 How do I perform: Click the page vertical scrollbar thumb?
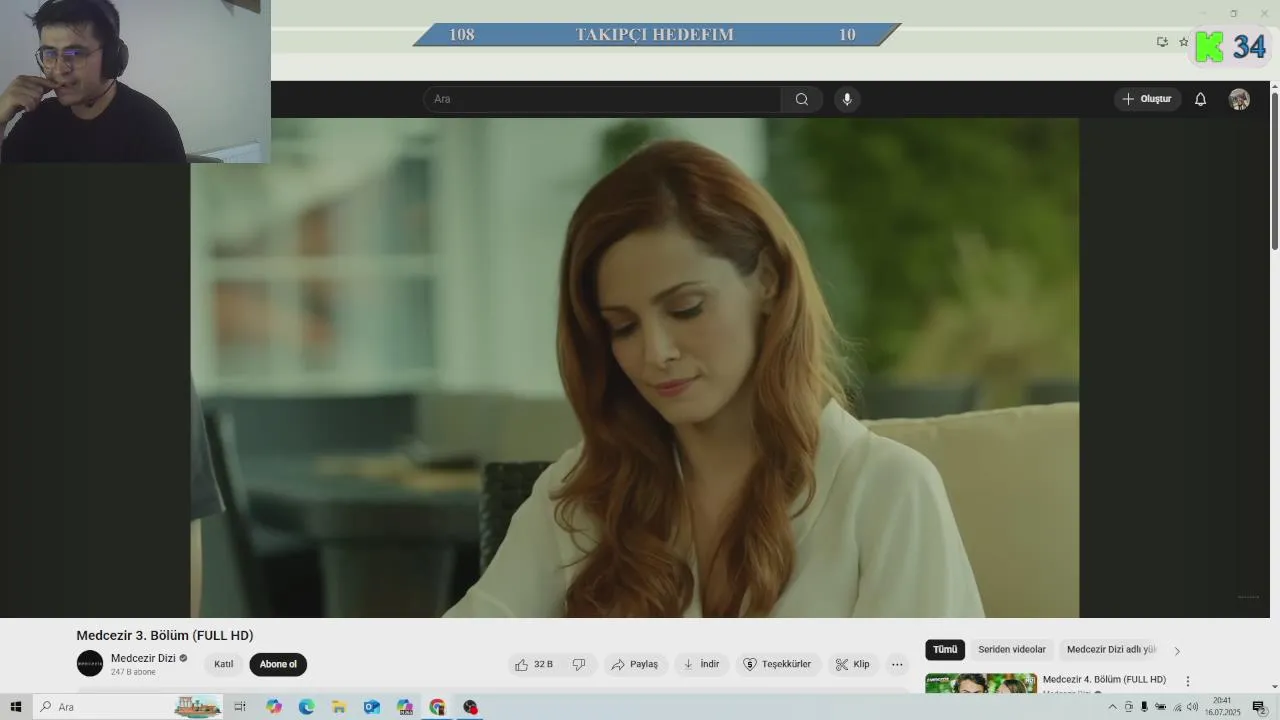click(x=1274, y=170)
